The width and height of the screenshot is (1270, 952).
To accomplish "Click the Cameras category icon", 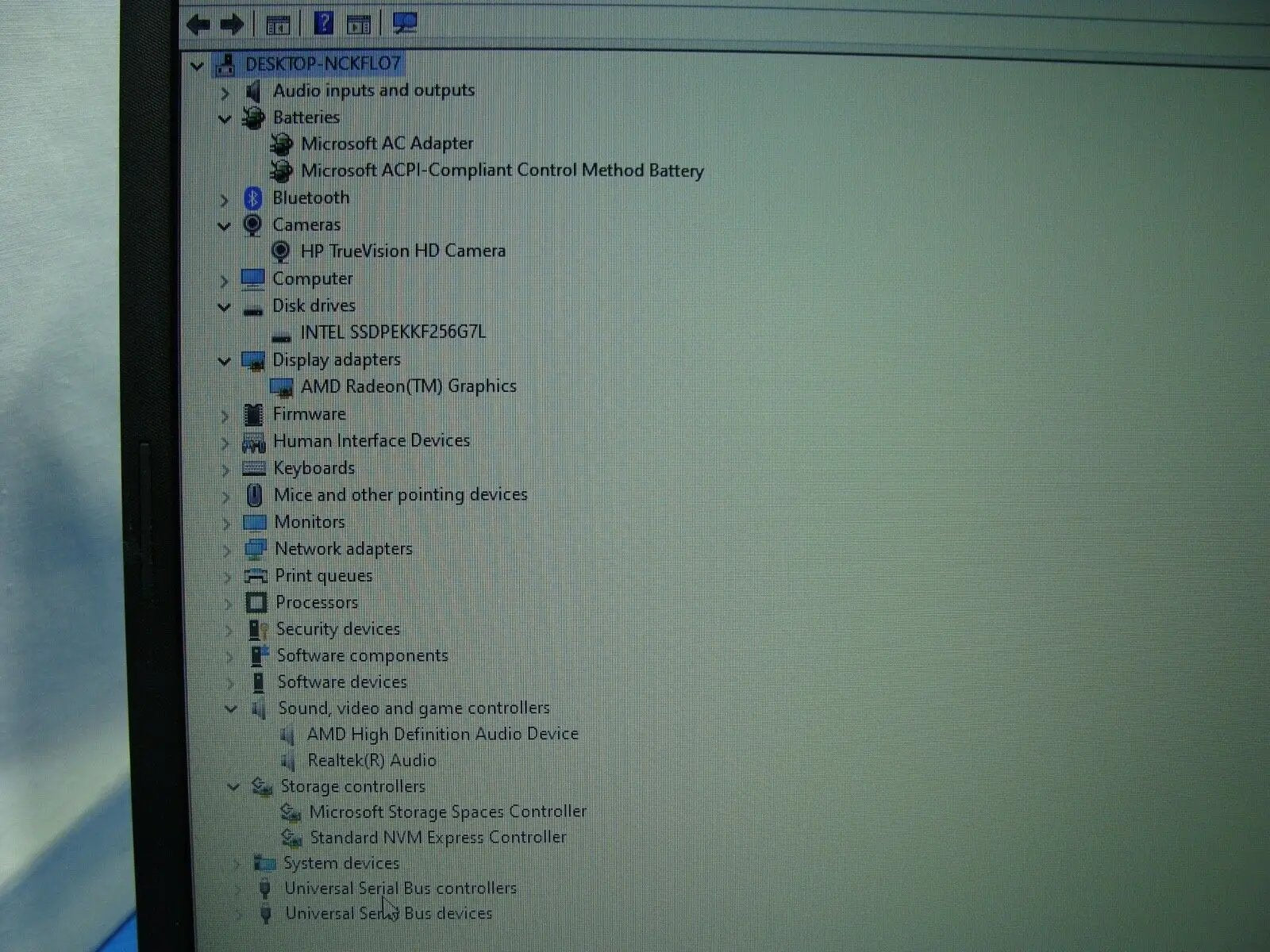I will (252, 225).
